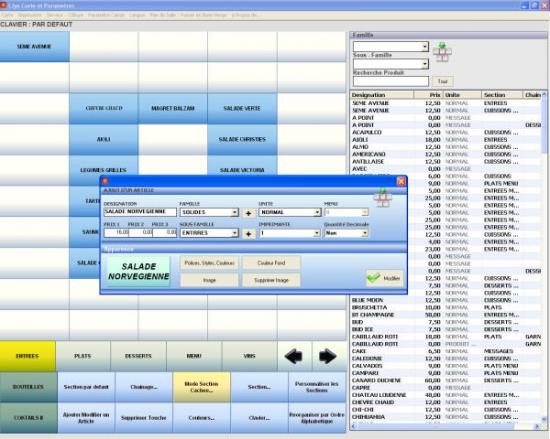Click the plus button beside FAMILLE dropdown
This screenshot has height=439, width=550.
(x=248, y=212)
